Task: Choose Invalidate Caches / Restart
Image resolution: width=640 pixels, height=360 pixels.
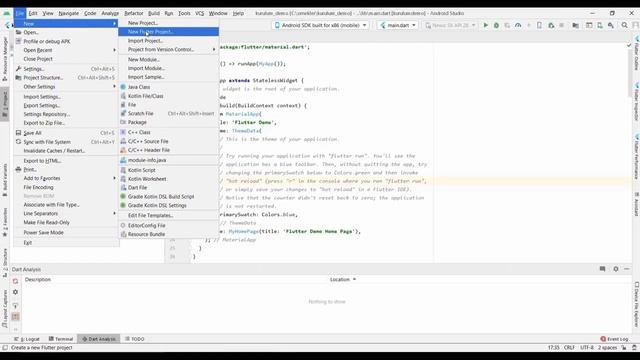Action: tap(66, 151)
